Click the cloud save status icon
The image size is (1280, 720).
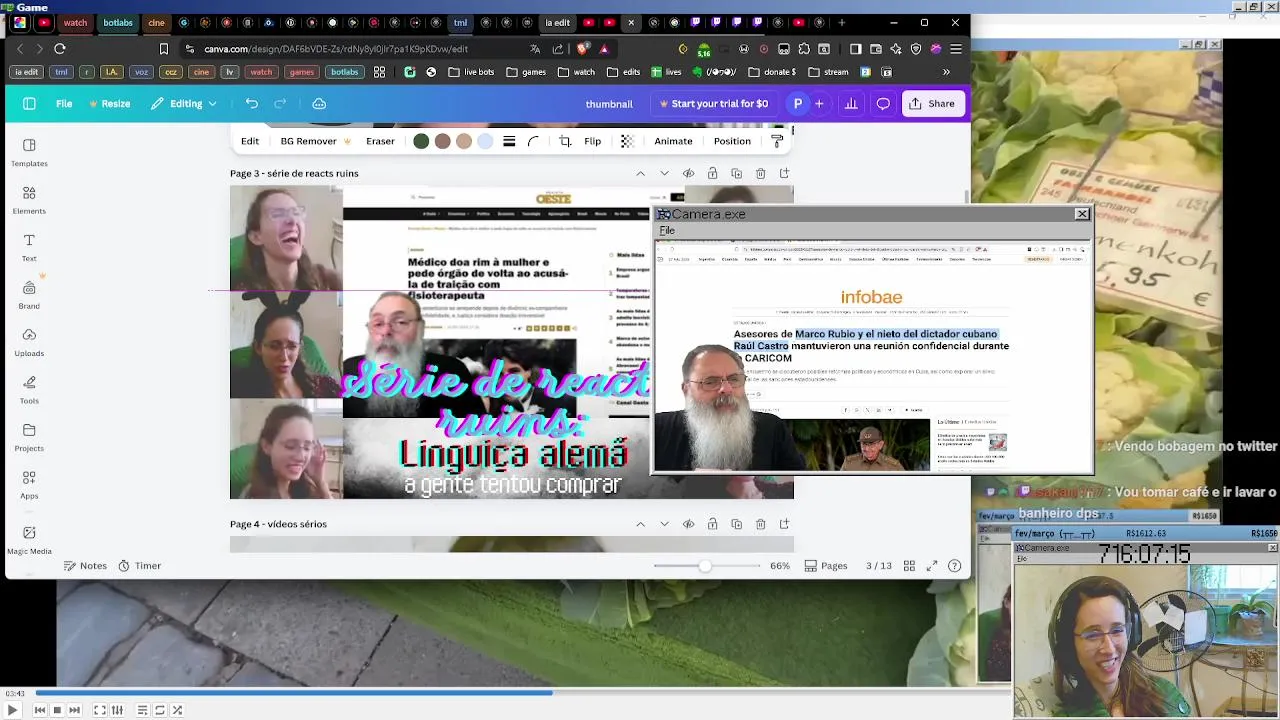pyautogui.click(x=319, y=103)
